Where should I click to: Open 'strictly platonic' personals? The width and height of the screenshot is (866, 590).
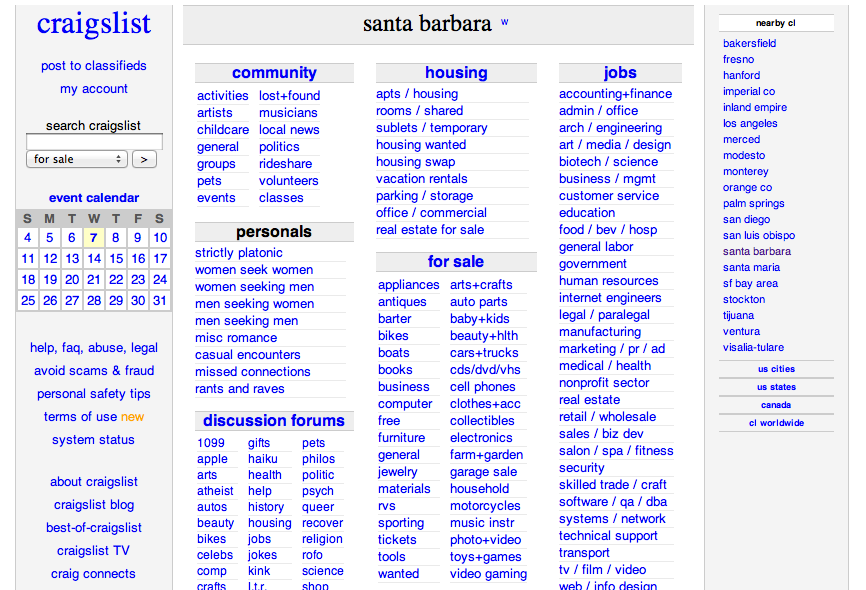point(239,252)
